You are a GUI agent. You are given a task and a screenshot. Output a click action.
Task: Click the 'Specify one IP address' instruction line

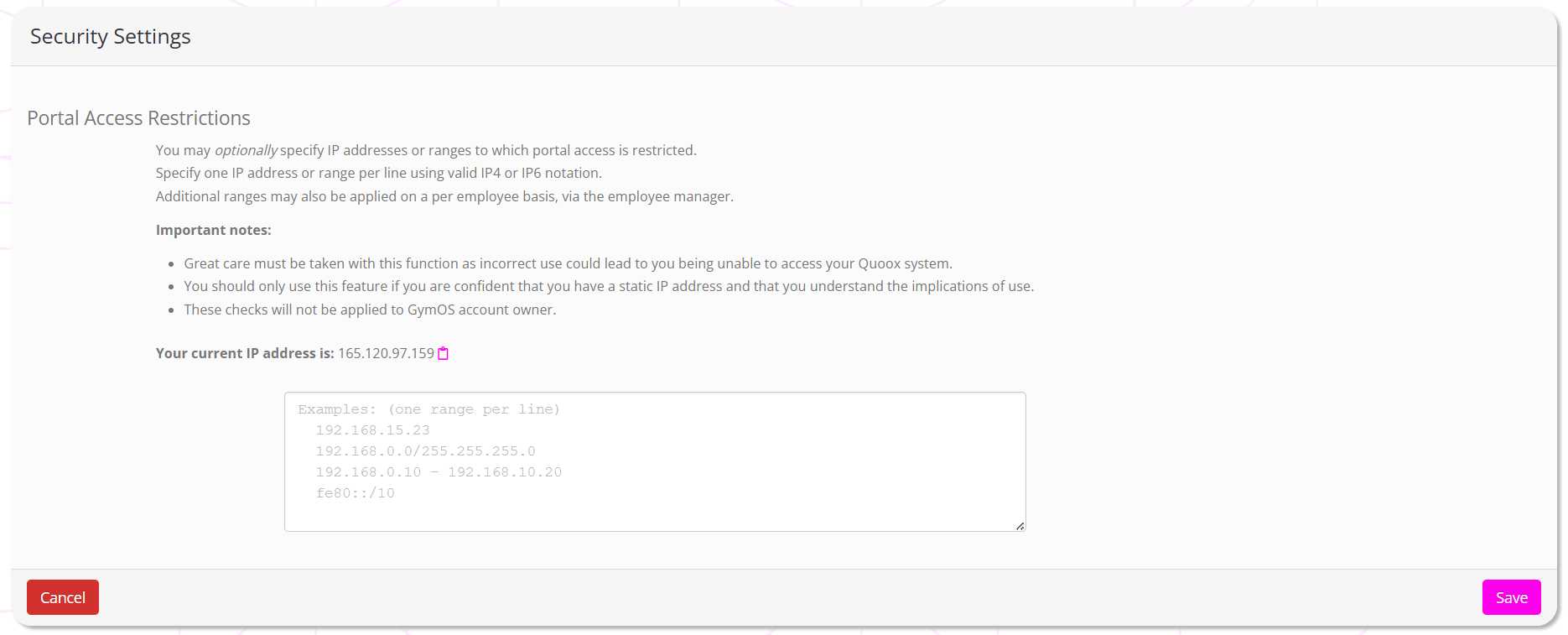[x=379, y=173]
